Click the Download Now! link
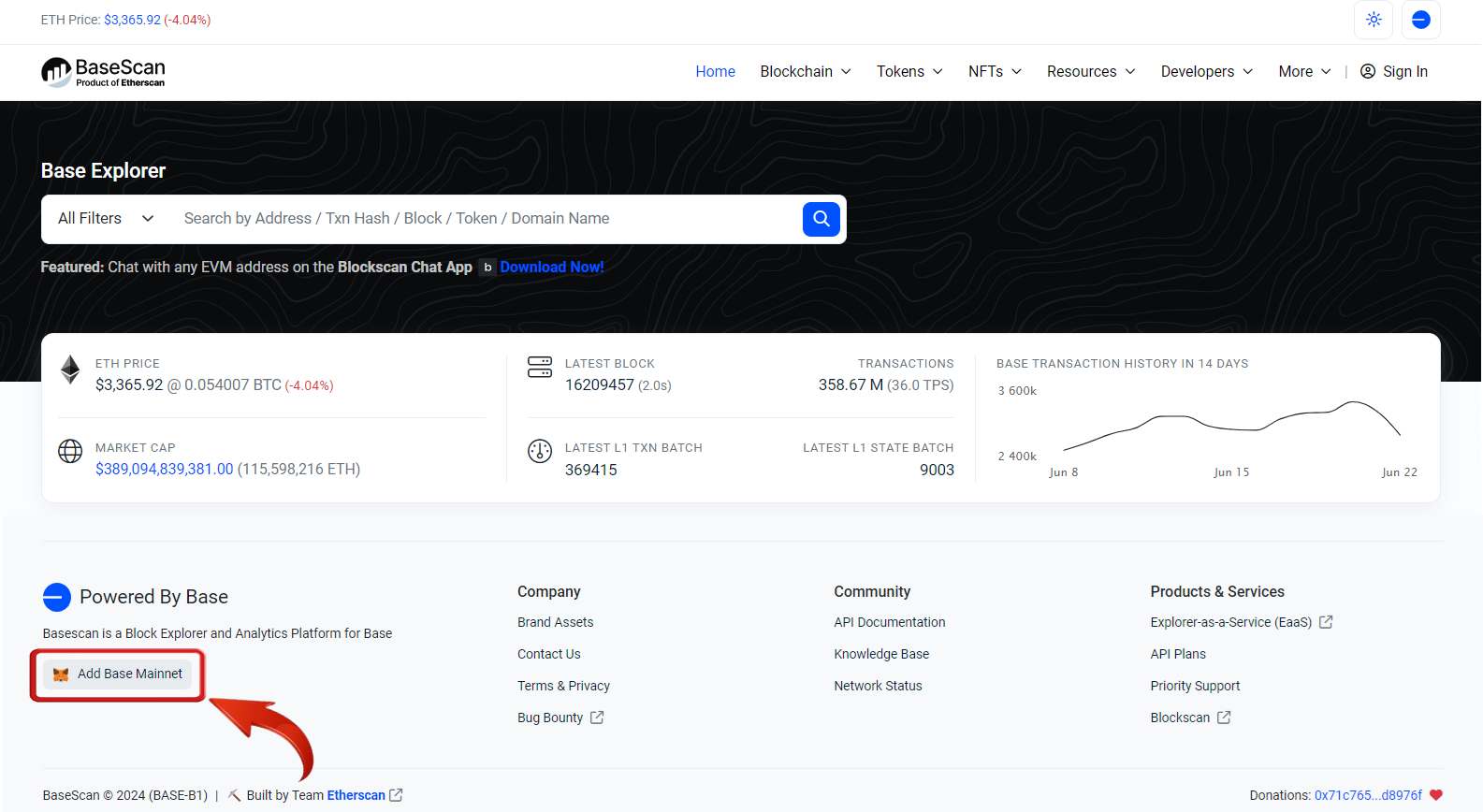This screenshot has width=1483, height=812. pyautogui.click(x=552, y=268)
